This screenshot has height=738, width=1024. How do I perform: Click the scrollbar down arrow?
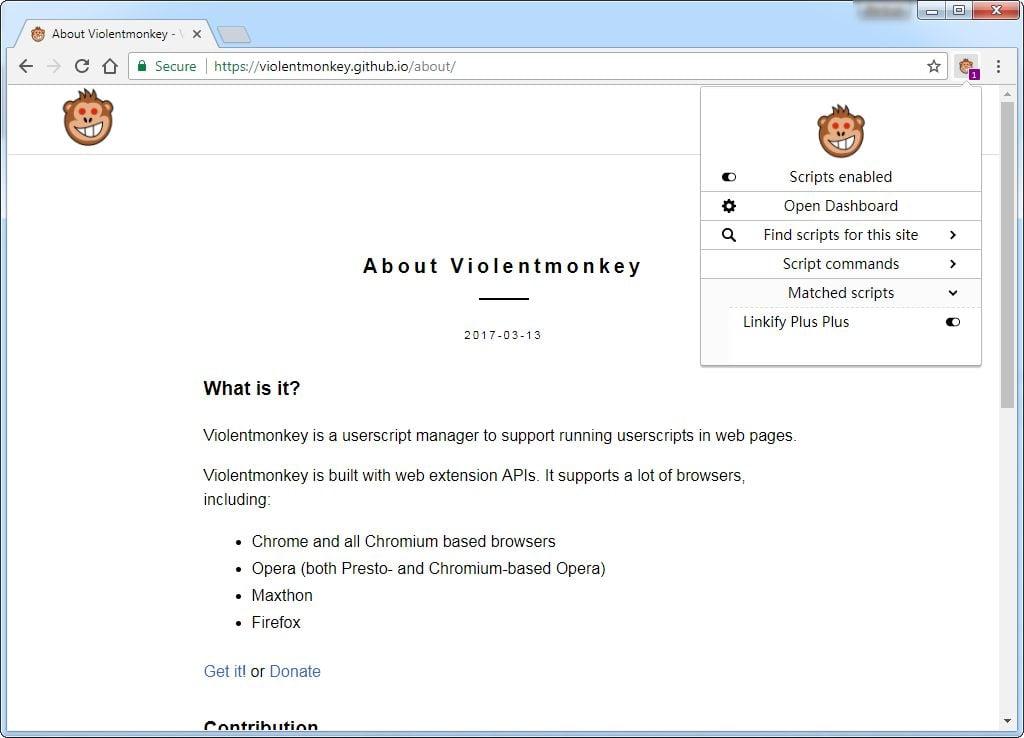pos(1007,722)
